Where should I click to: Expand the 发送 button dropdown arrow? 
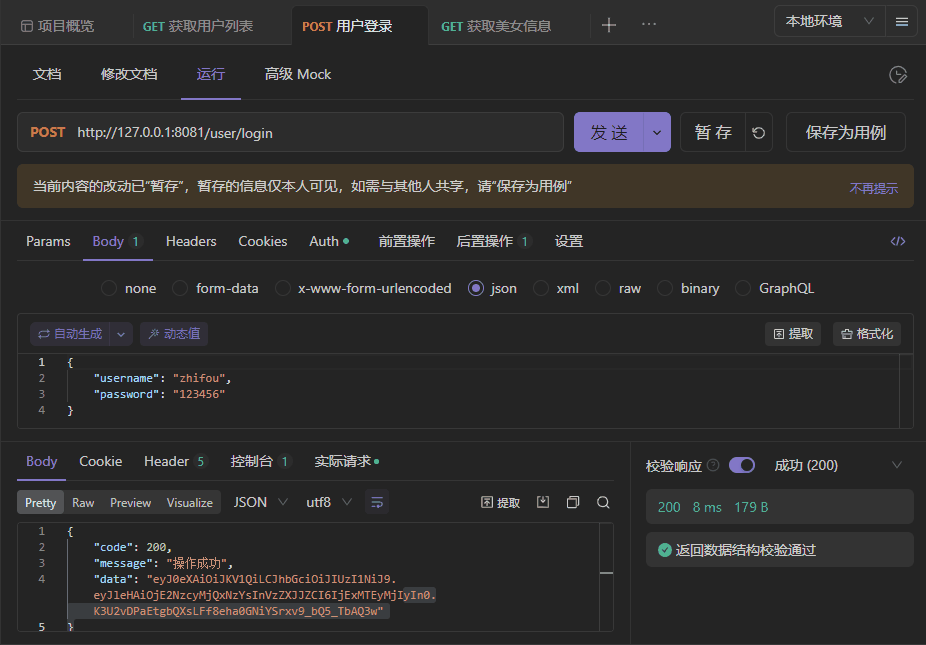coord(657,132)
